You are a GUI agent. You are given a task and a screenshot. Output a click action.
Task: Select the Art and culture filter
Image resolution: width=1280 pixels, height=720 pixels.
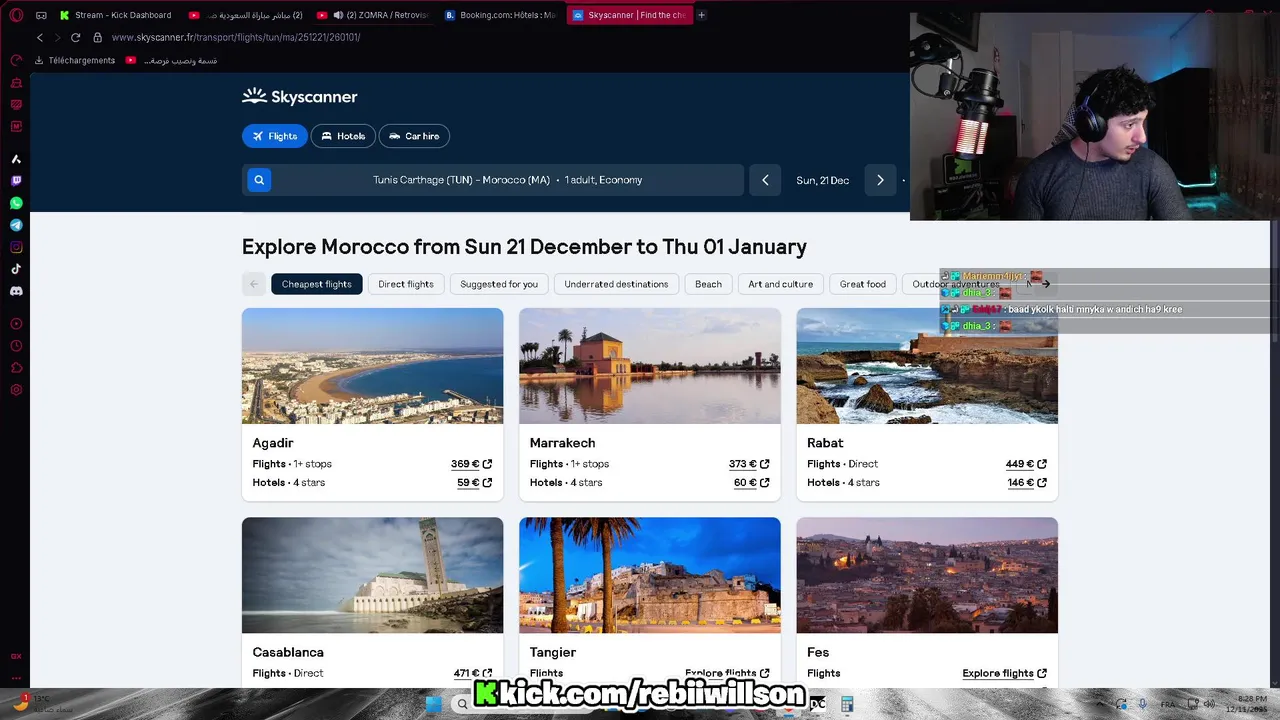(x=781, y=284)
